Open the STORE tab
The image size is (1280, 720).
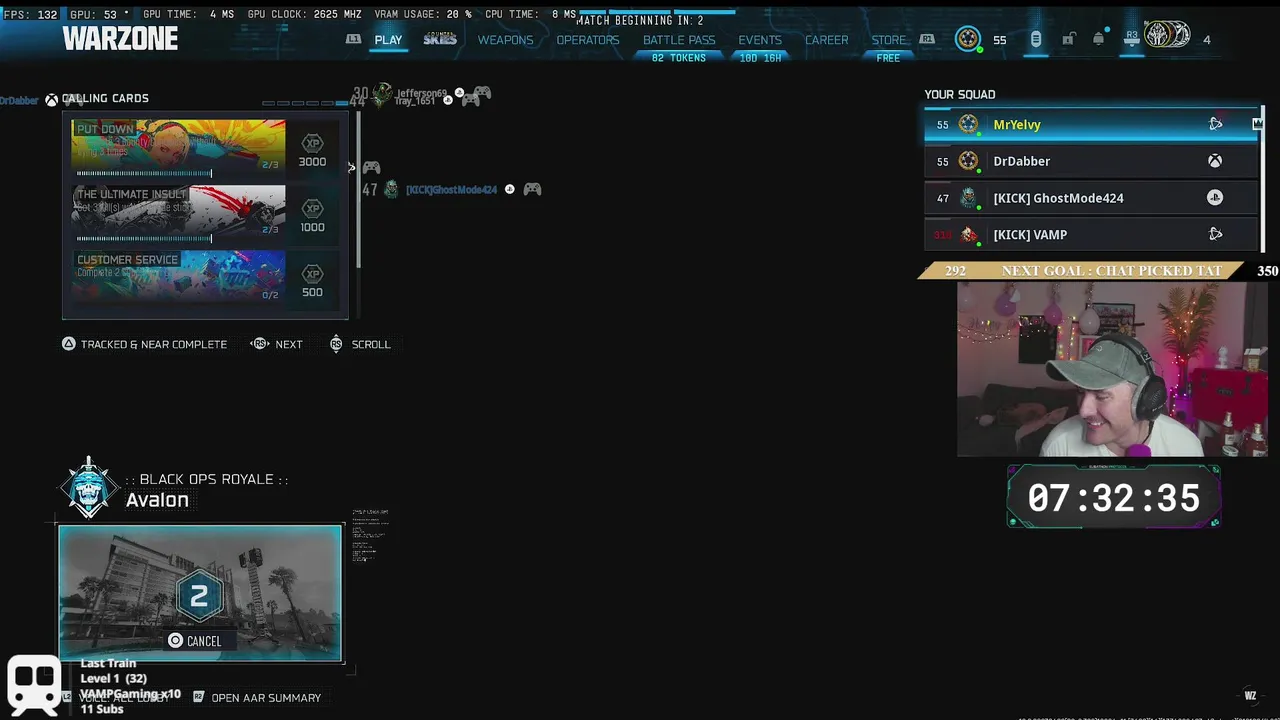[x=888, y=40]
